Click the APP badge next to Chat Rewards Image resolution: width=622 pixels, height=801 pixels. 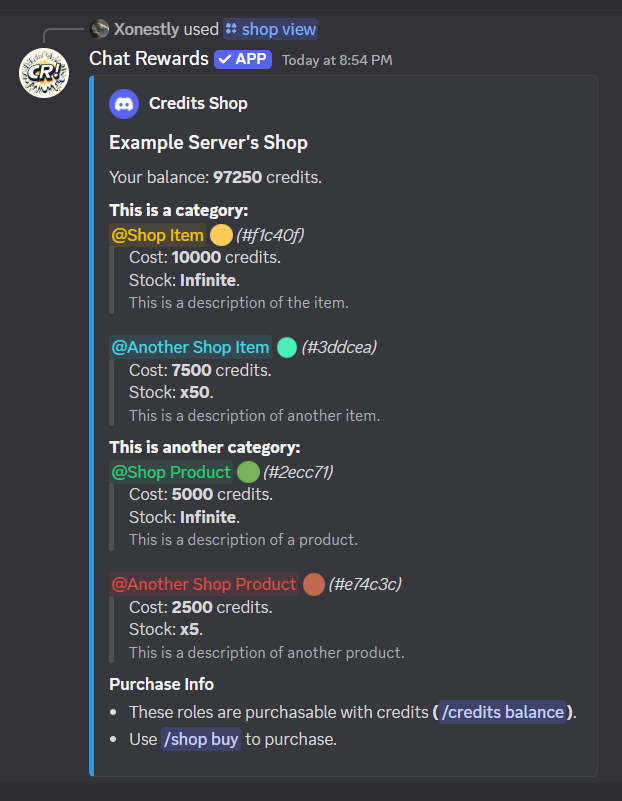(243, 59)
